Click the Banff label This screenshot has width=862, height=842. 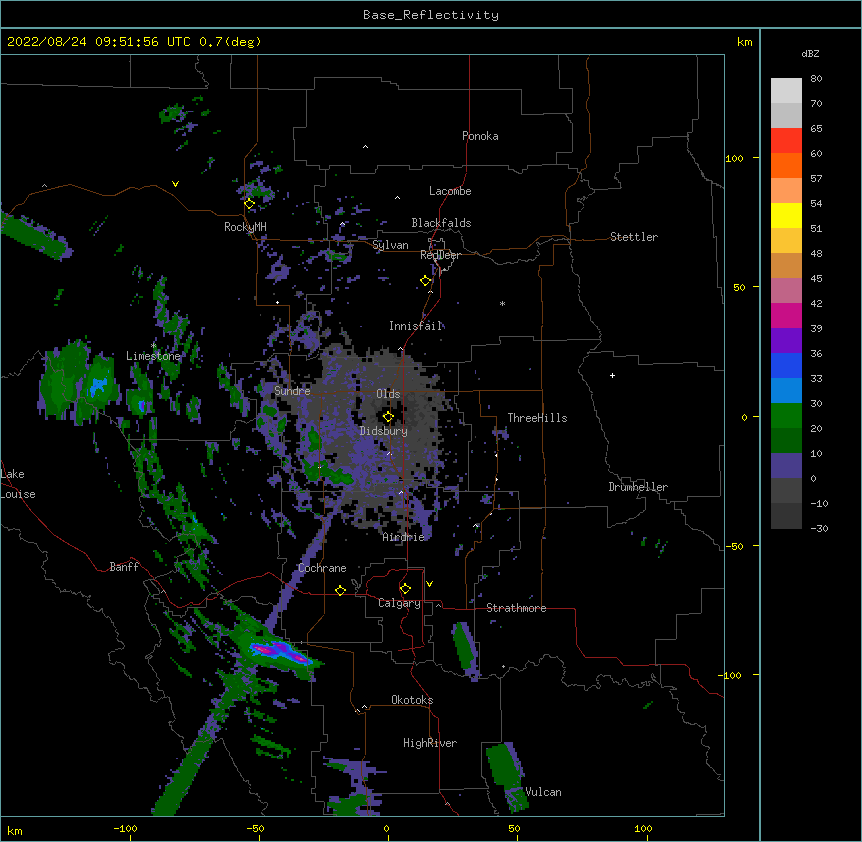pos(124,567)
